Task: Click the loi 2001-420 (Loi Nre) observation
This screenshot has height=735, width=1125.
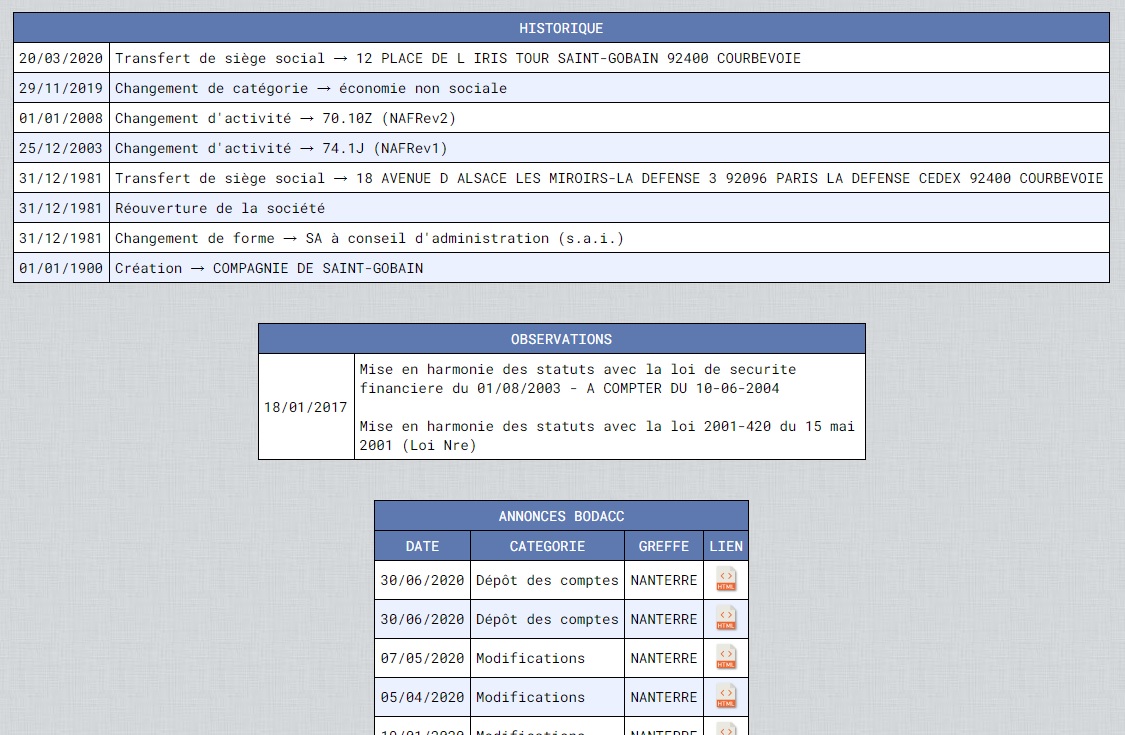Action: pos(607,436)
